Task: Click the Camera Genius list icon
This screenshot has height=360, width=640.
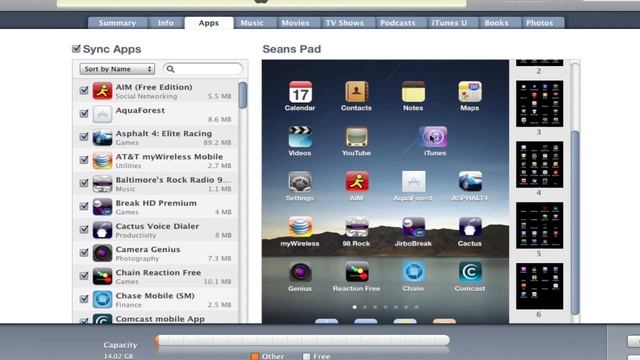Action: tap(102, 253)
